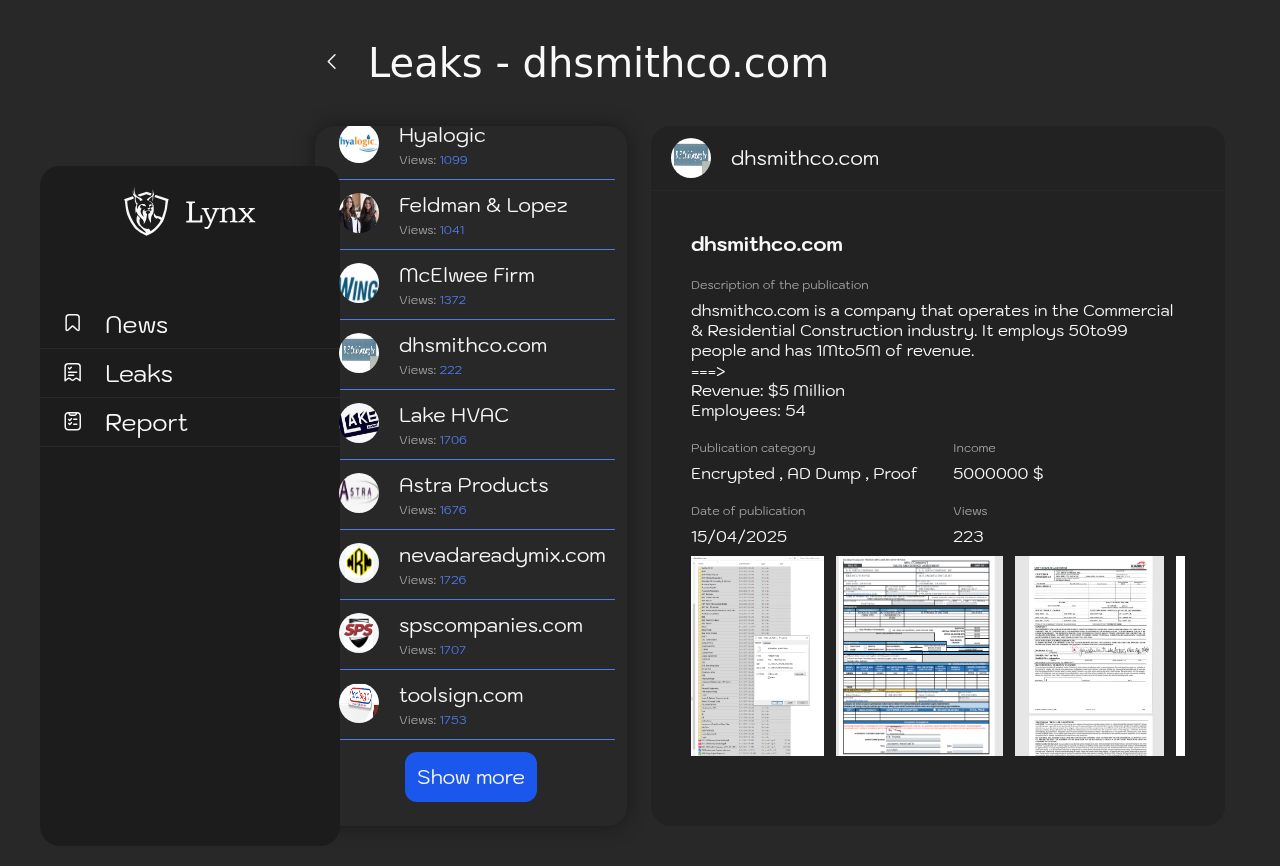Click Astra Products logo avatar
The image size is (1280, 866).
[x=359, y=493]
